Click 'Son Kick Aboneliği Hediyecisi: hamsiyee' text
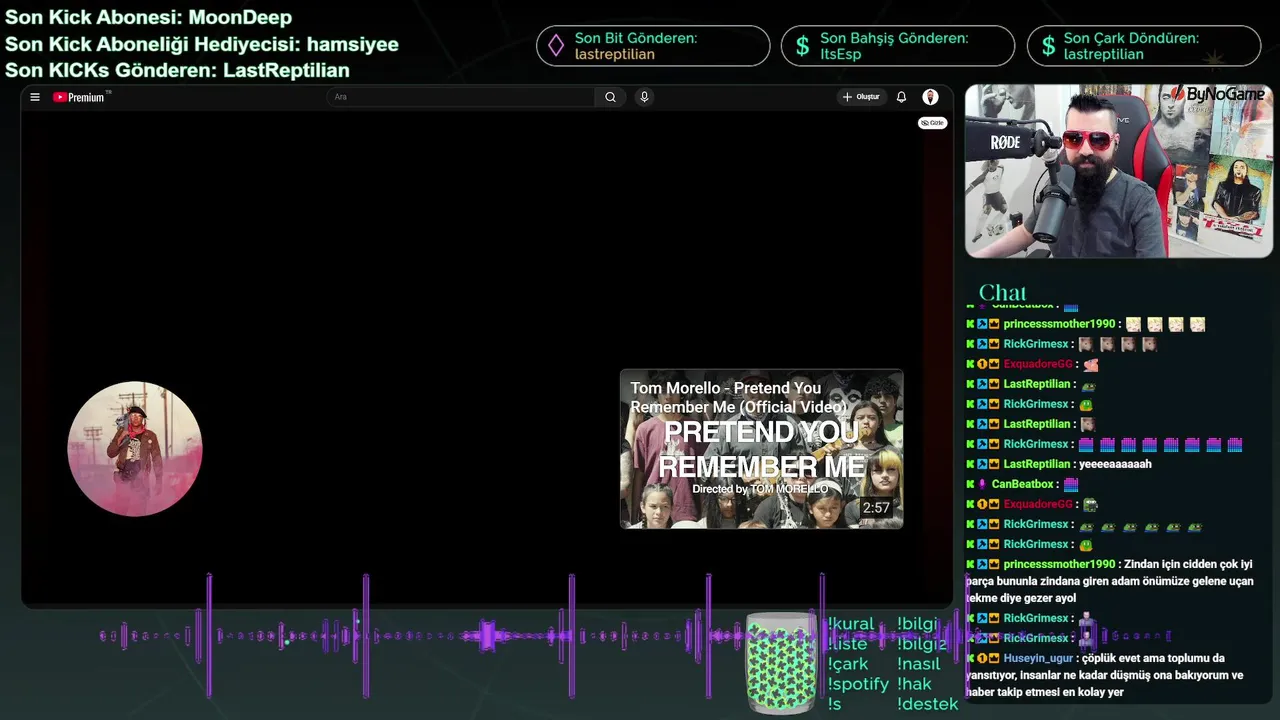 [x=202, y=44]
